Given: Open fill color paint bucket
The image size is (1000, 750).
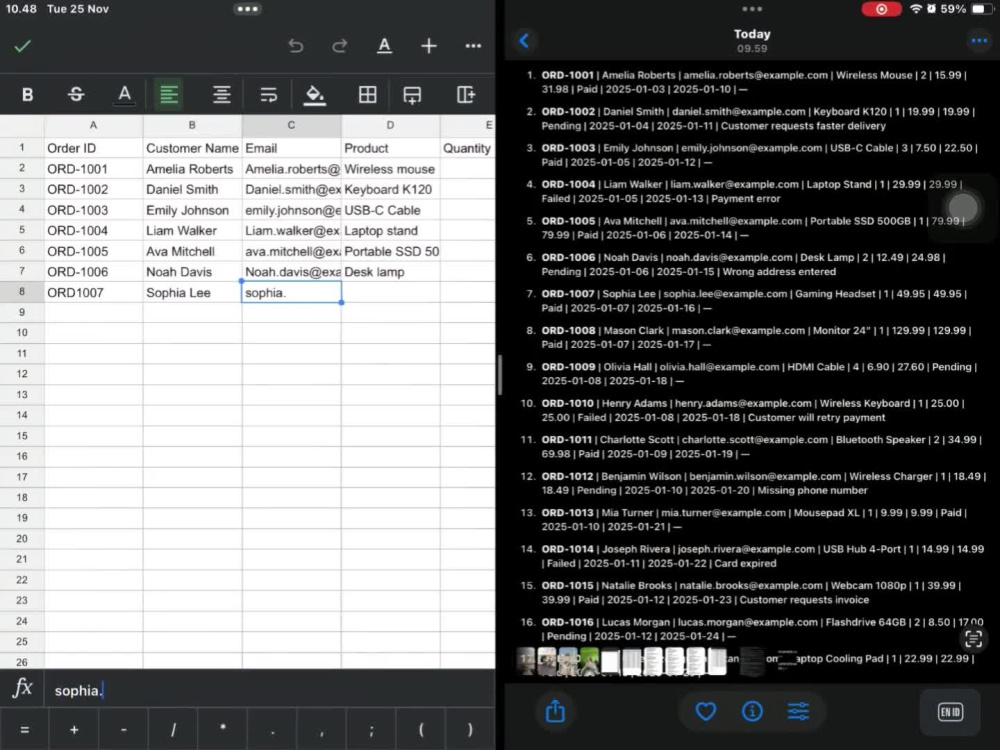Looking at the screenshot, I should point(314,95).
